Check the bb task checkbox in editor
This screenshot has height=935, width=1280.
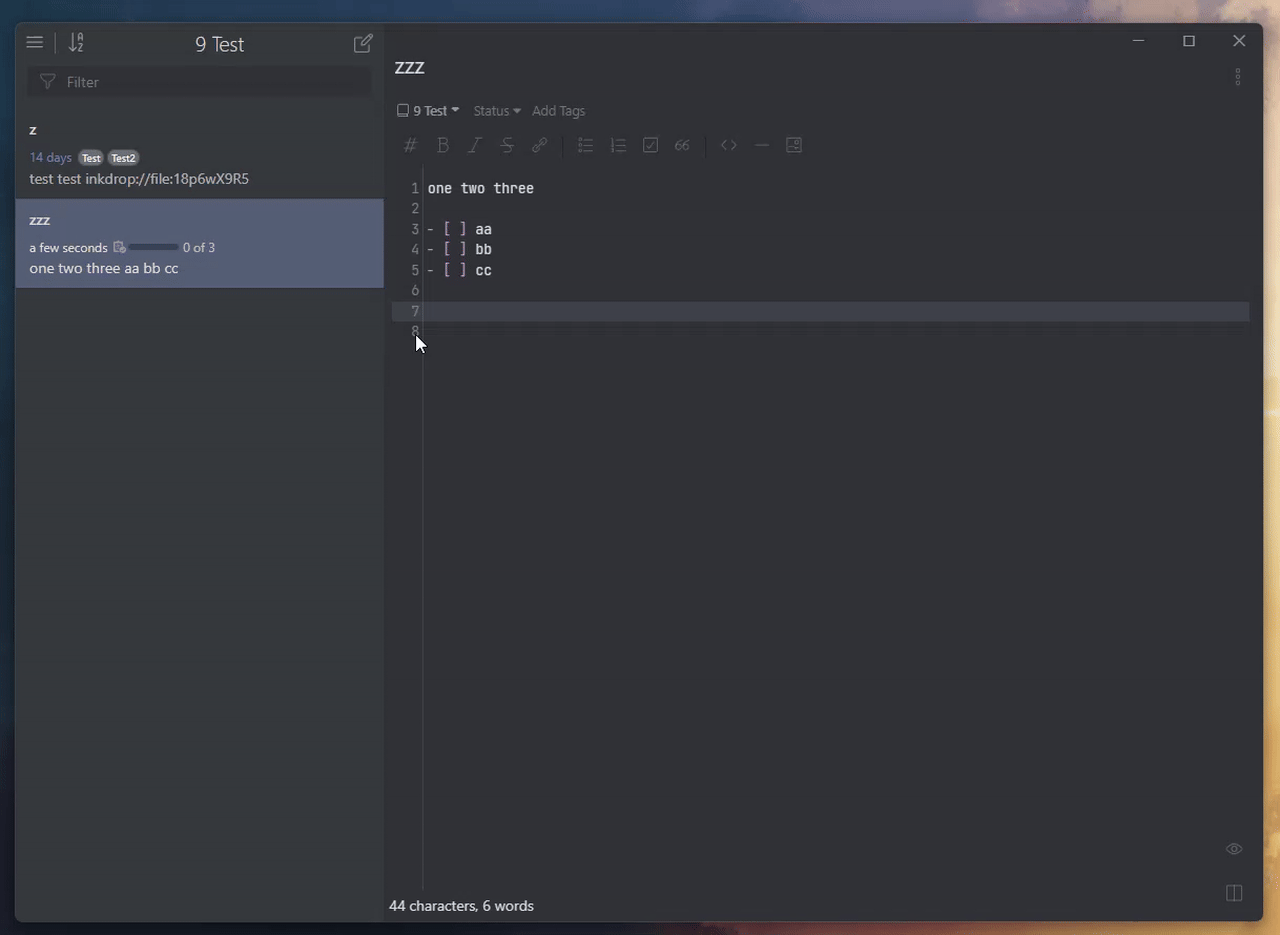(x=455, y=249)
